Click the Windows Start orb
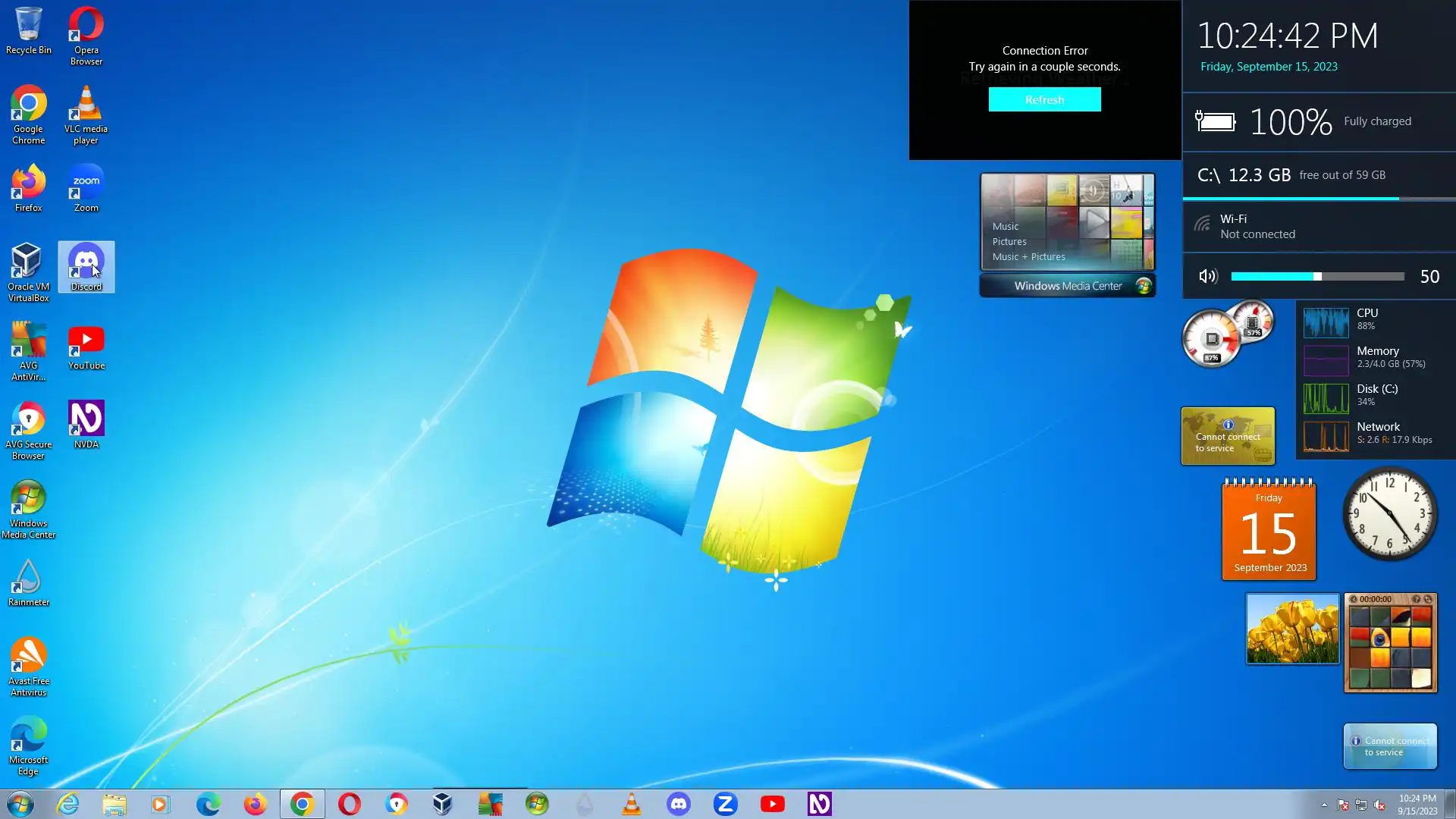This screenshot has width=1456, height=819. [20, 804]
